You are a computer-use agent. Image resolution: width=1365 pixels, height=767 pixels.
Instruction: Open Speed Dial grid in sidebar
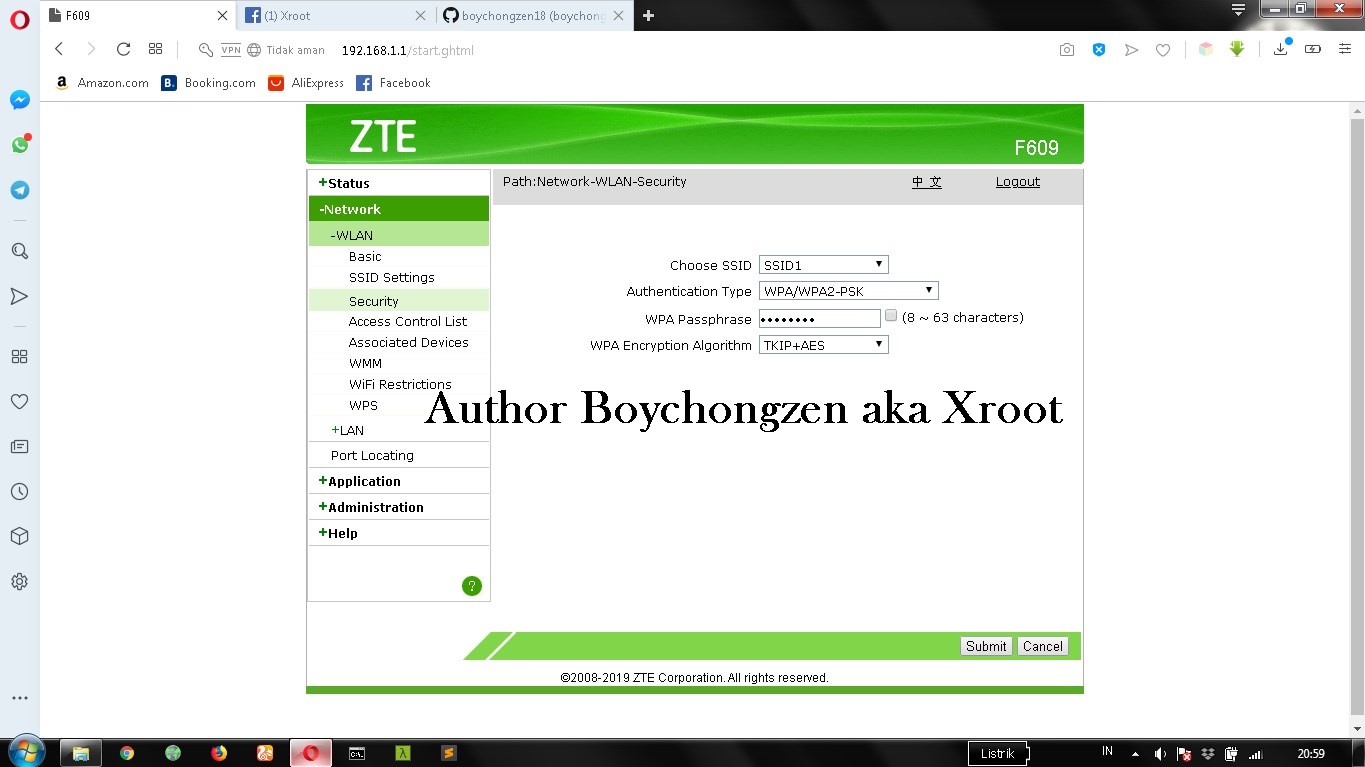(19, 356)
